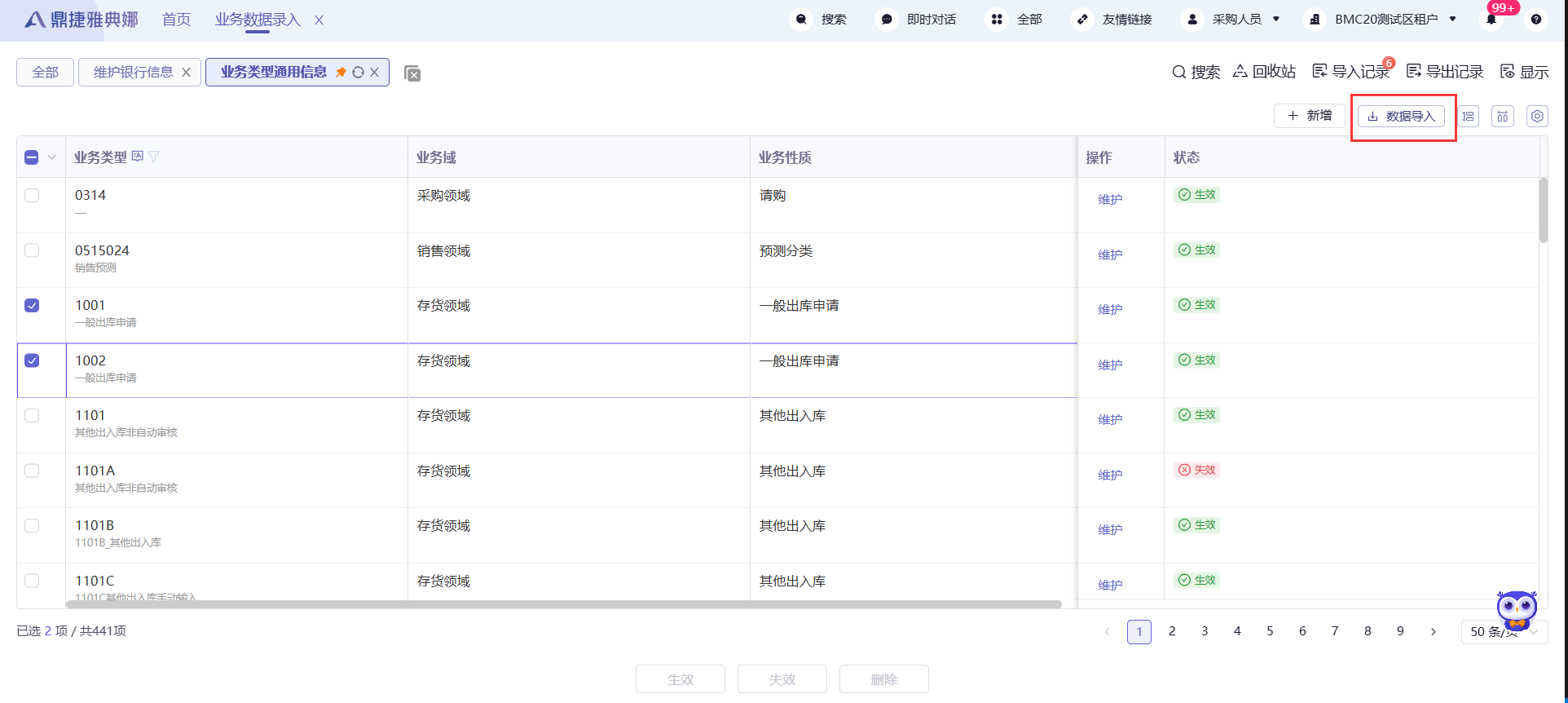The width and height of the screenshot is (1568, 703).
Task: Click the notification bell icon
Action: (x=1491, y=20)
